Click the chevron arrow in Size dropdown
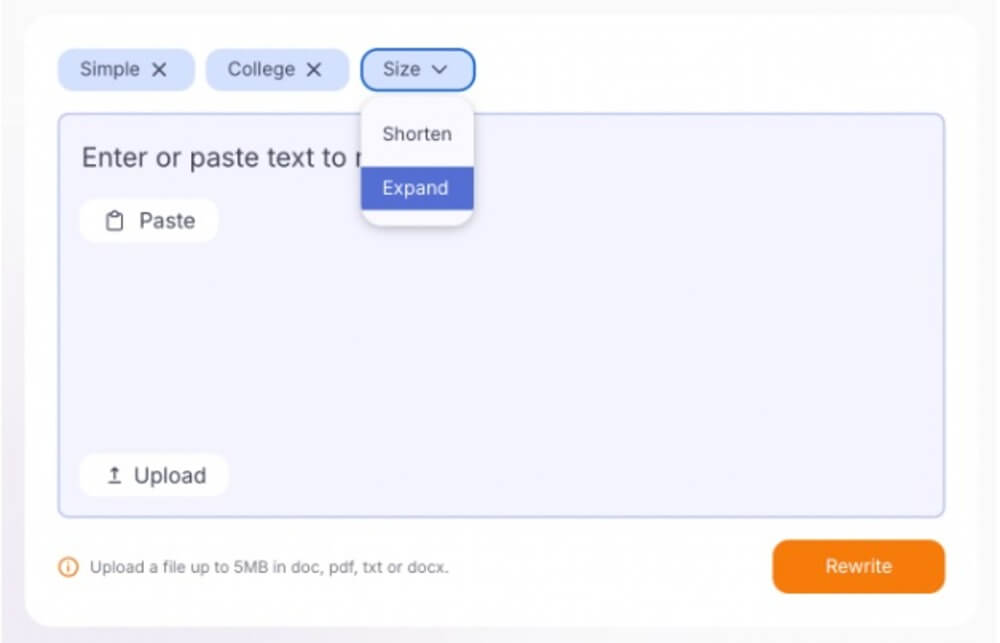The height and width of the screenshot is (643, 1000). click(439, 70)
